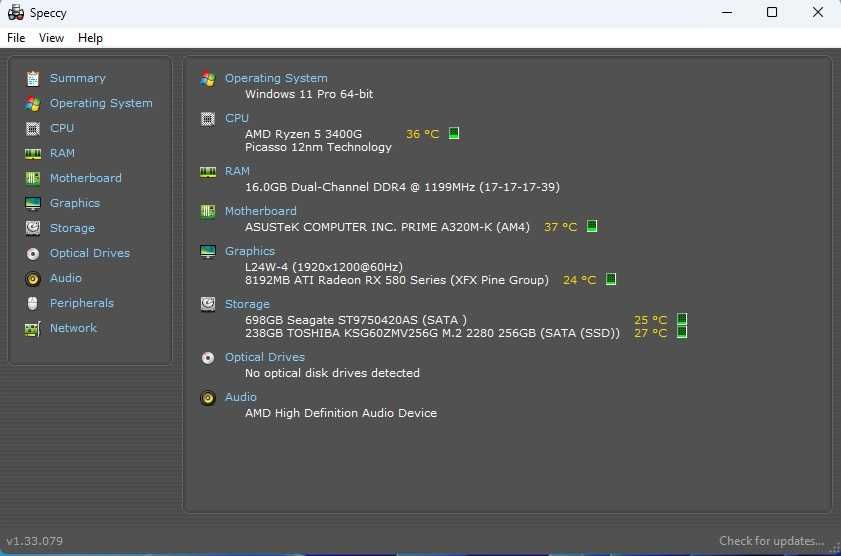
Task: Click version number v1.33.079 in status bar
Action: coord(35,542)
